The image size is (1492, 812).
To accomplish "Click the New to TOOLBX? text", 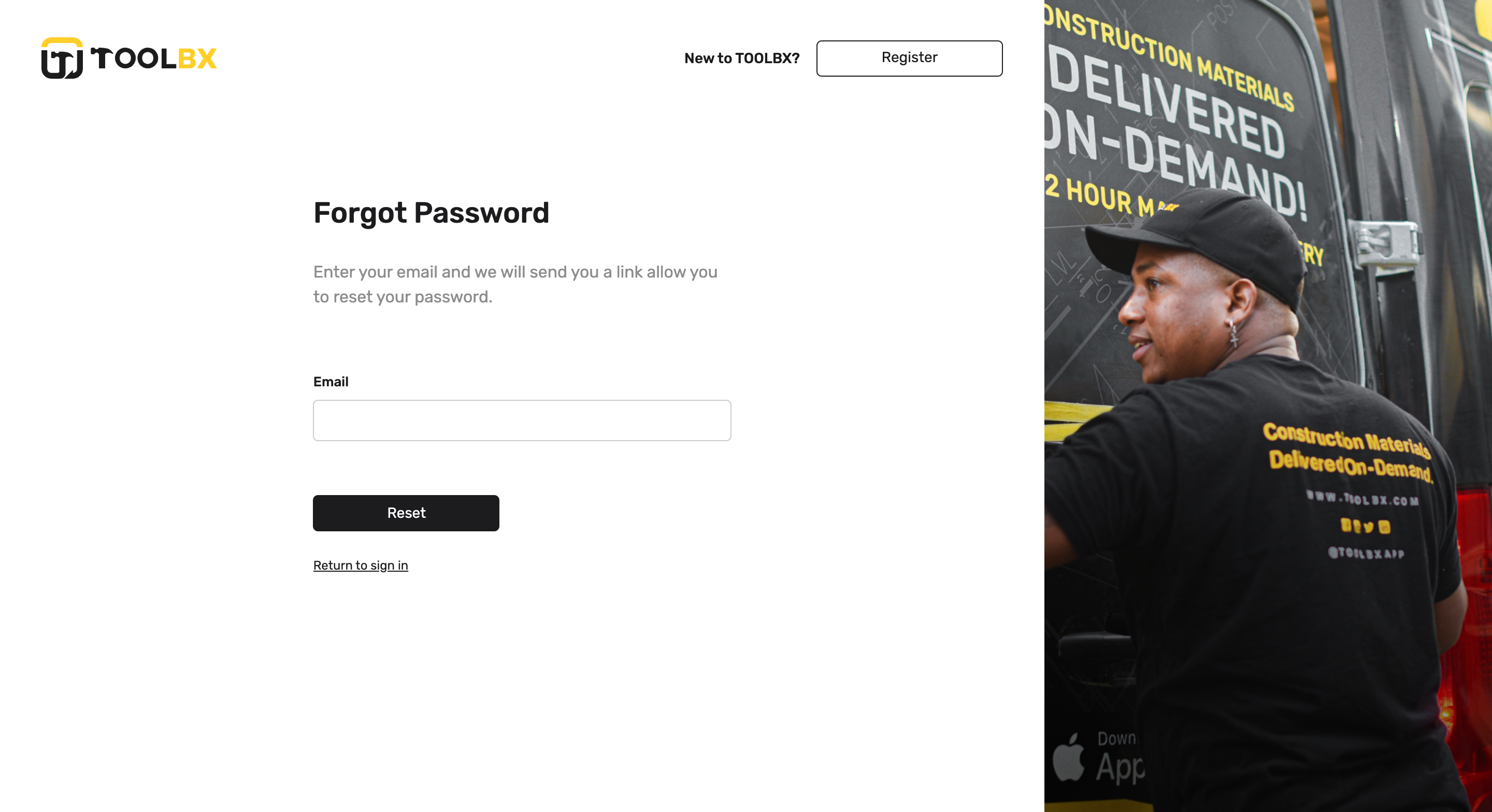I will [x=741, y=59].
